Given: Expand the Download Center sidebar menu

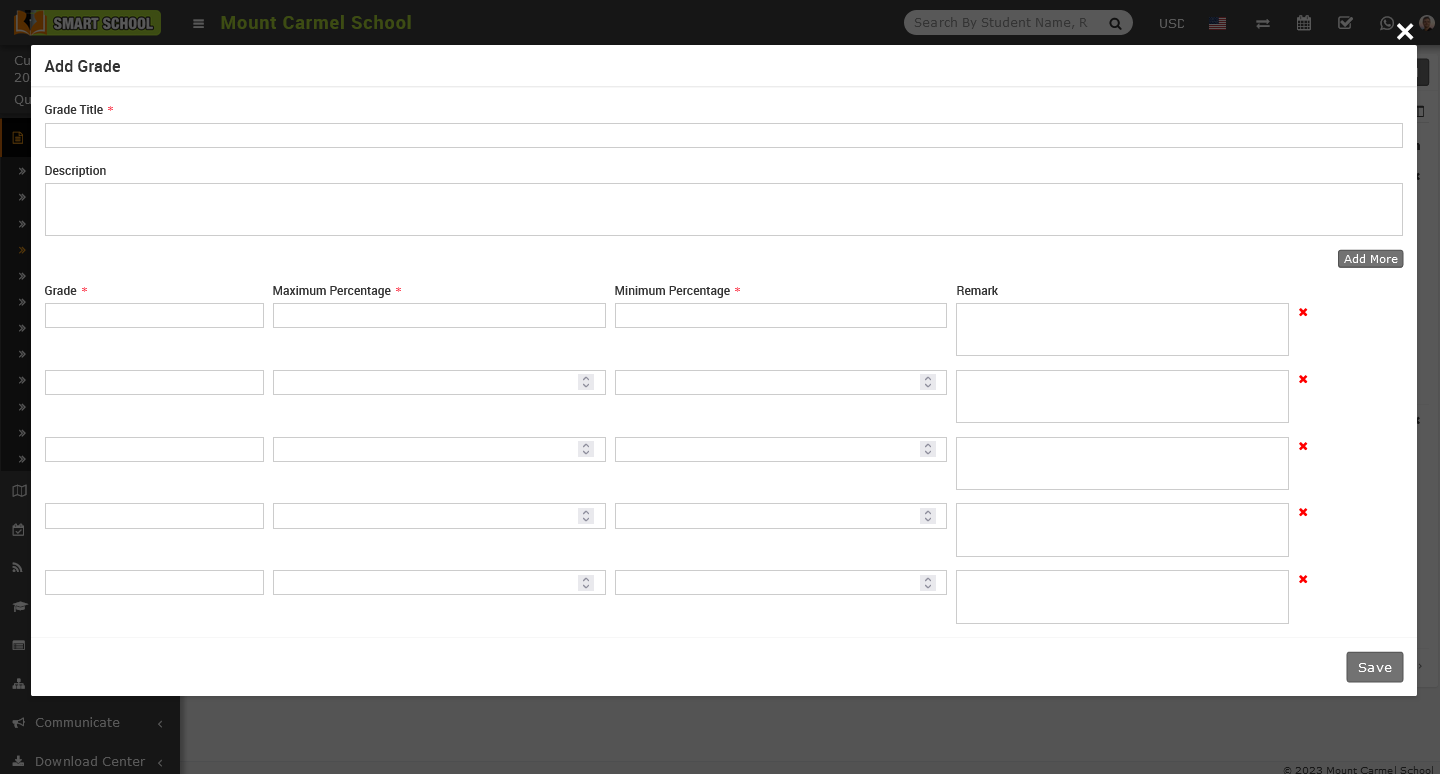Looking at the screenshot, I should pyautogui.click(x=90, y=761).
